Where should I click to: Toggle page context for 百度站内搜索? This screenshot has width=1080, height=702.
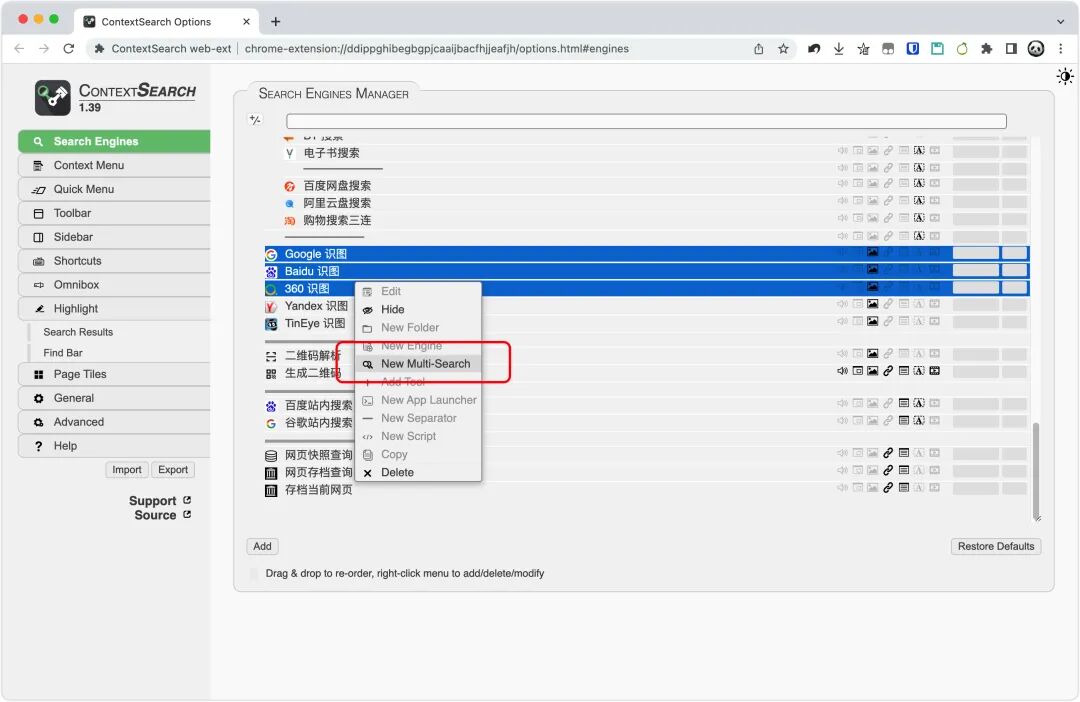tap(904, 403)
